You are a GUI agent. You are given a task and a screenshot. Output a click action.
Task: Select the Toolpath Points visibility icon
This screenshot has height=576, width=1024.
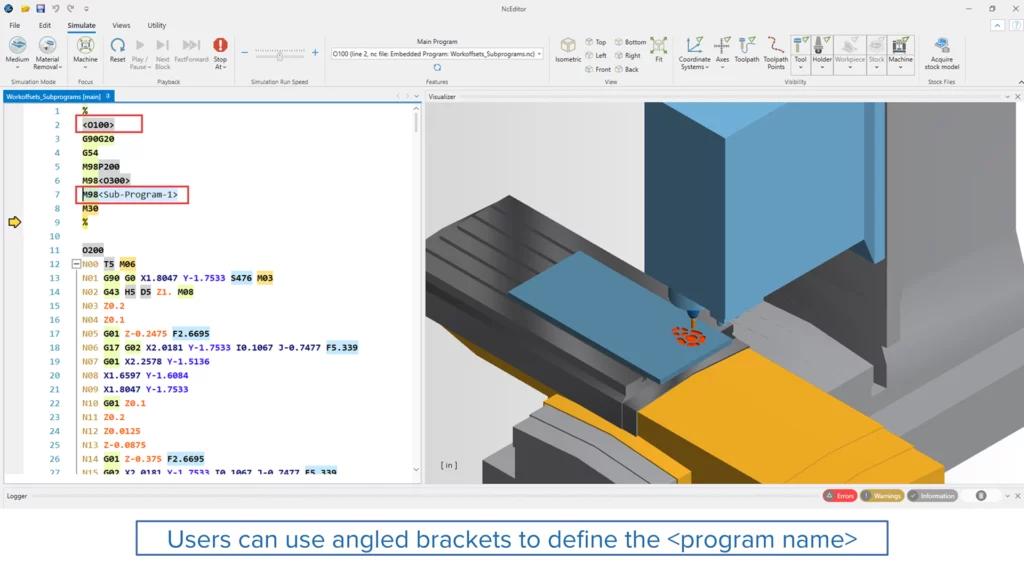775,48
